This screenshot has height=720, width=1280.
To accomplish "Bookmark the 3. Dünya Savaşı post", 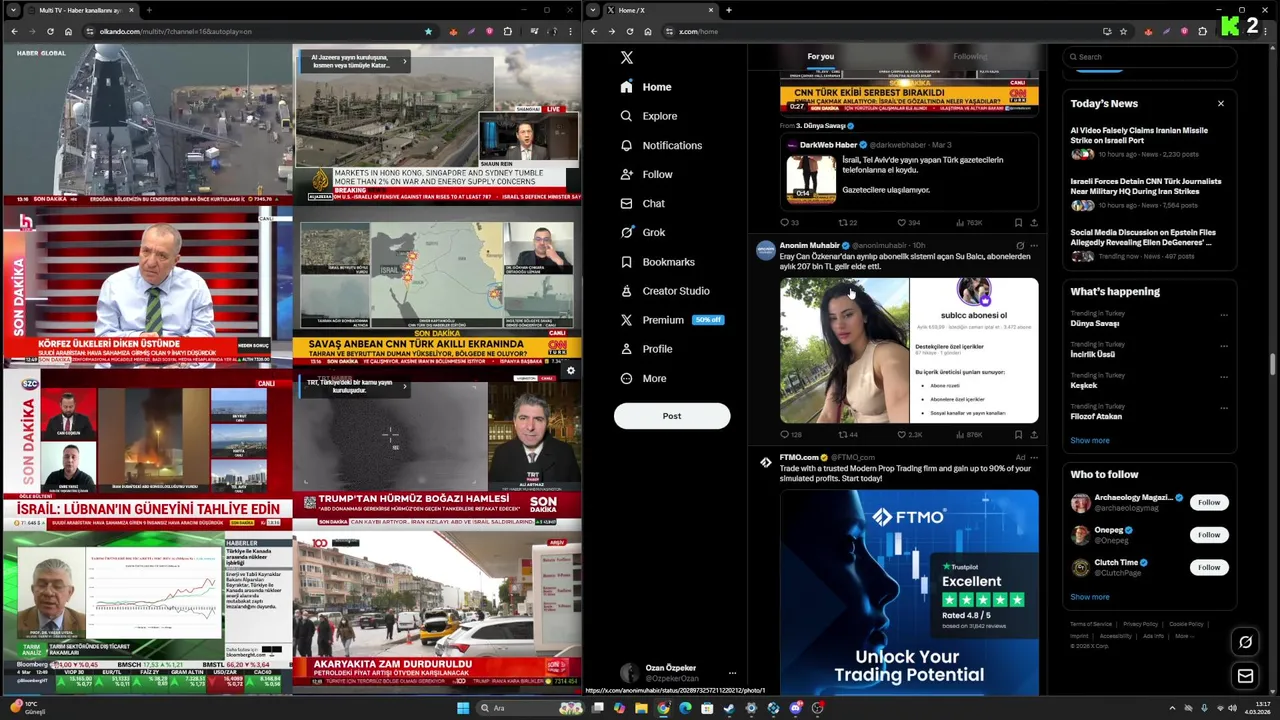I will pos(1018,223).
